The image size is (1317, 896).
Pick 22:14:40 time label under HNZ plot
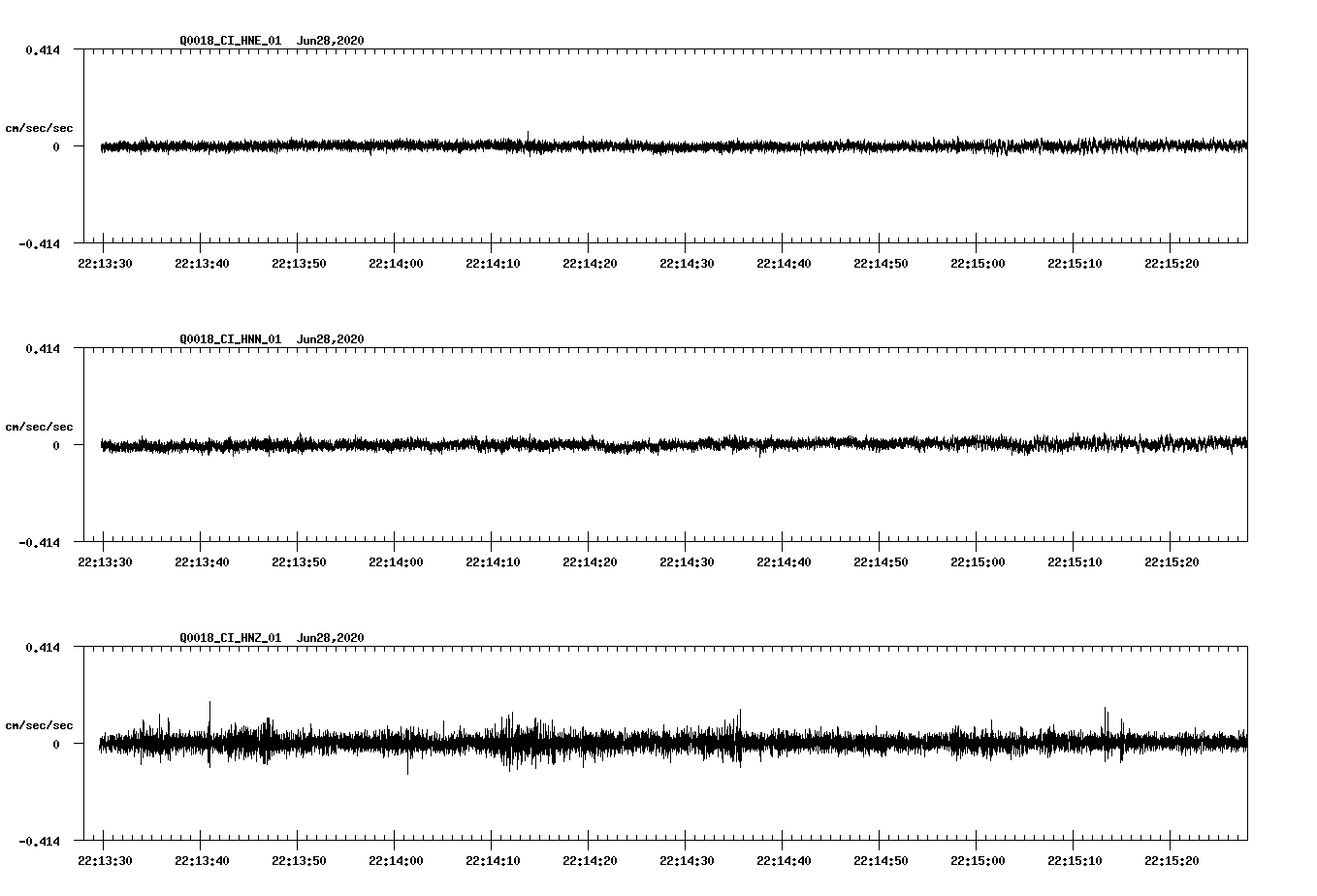(x=784, y=861)
